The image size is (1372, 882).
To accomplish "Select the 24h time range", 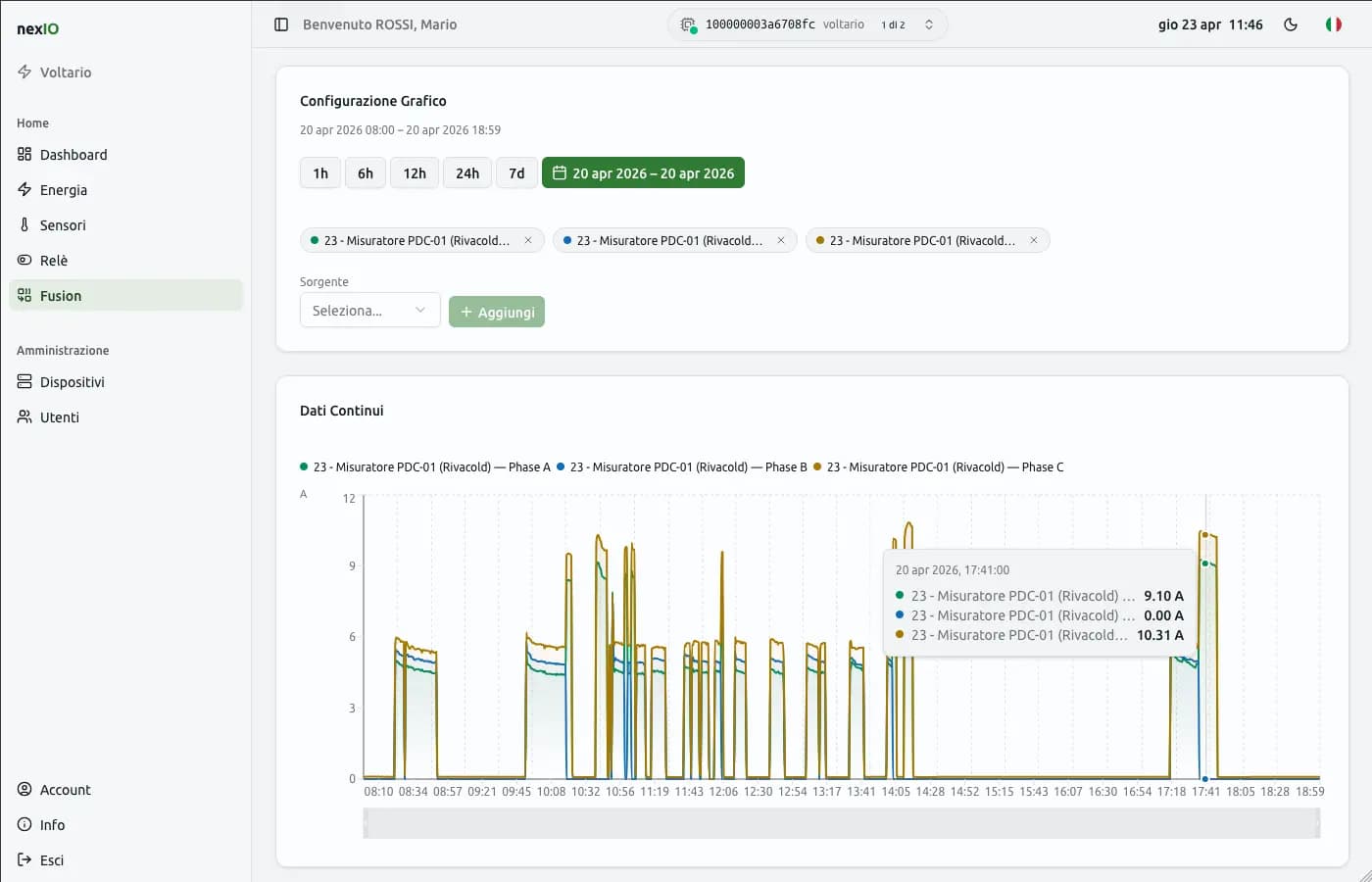I will pyautogui.click(x=467, y=173).
